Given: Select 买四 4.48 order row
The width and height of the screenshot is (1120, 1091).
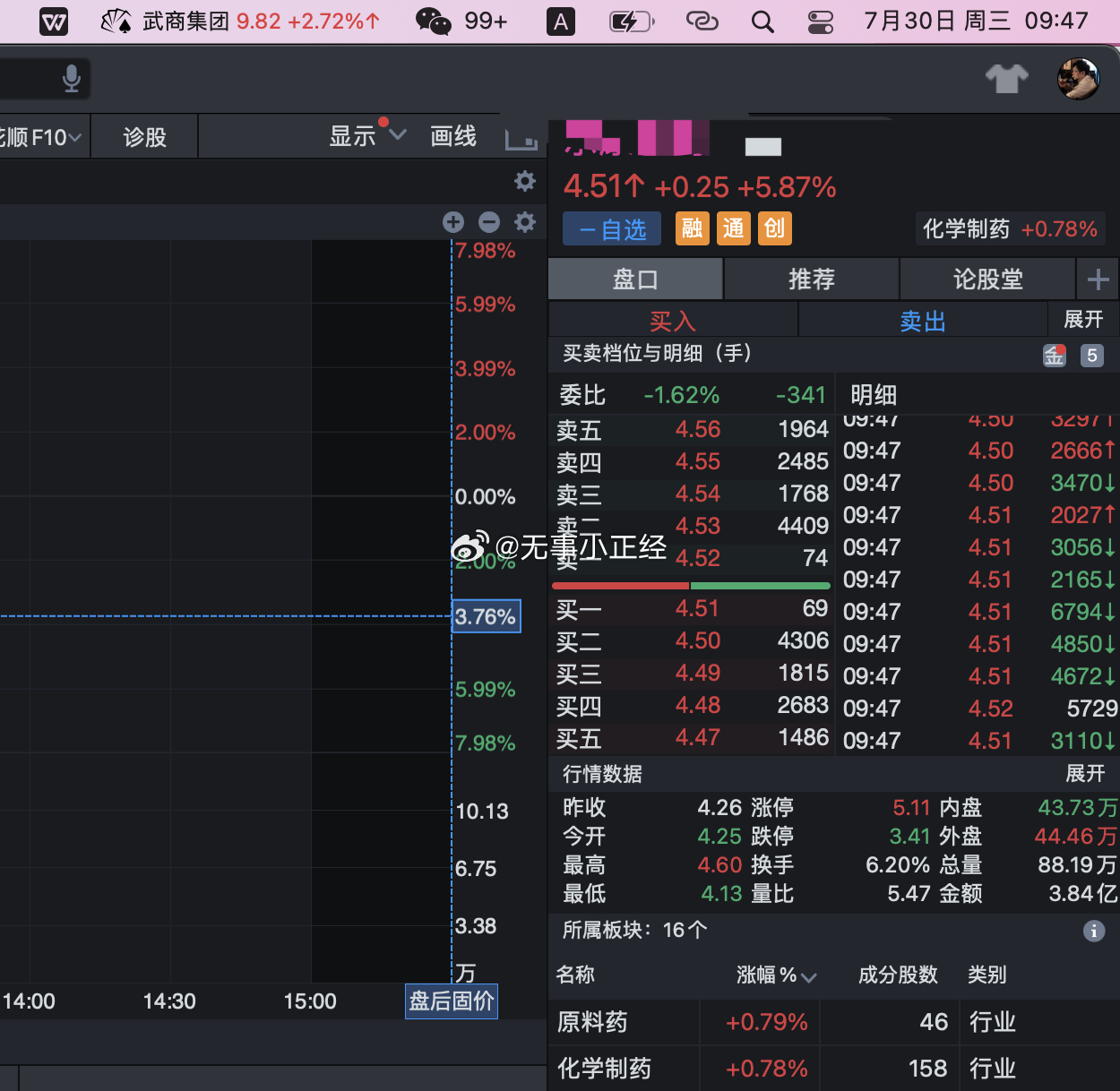Looking at the screenshot, I should pyautogui.click(x=692, y=706).
